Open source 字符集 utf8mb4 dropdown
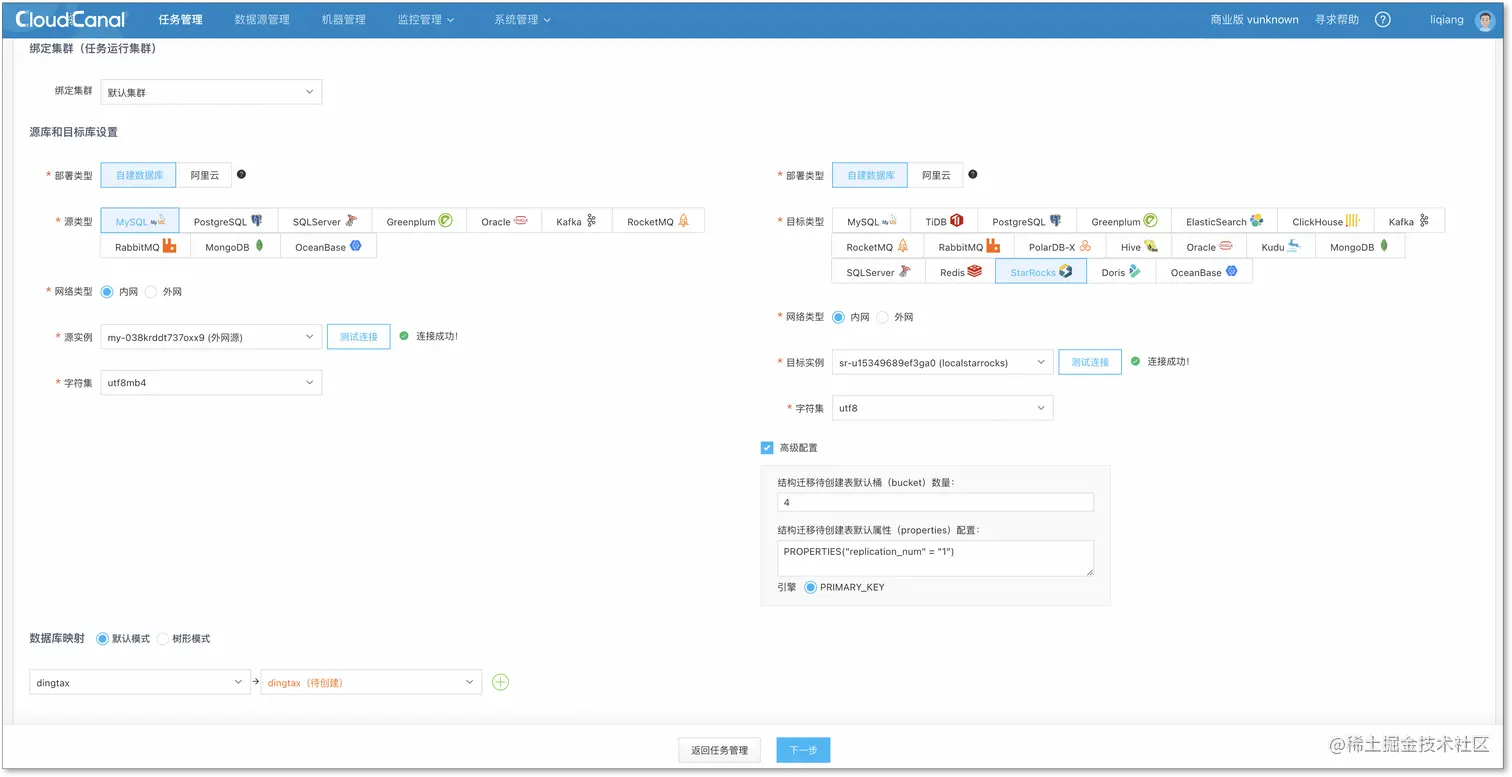The image size is (1512, 777). pyautogui.click(x=211, y=382)
